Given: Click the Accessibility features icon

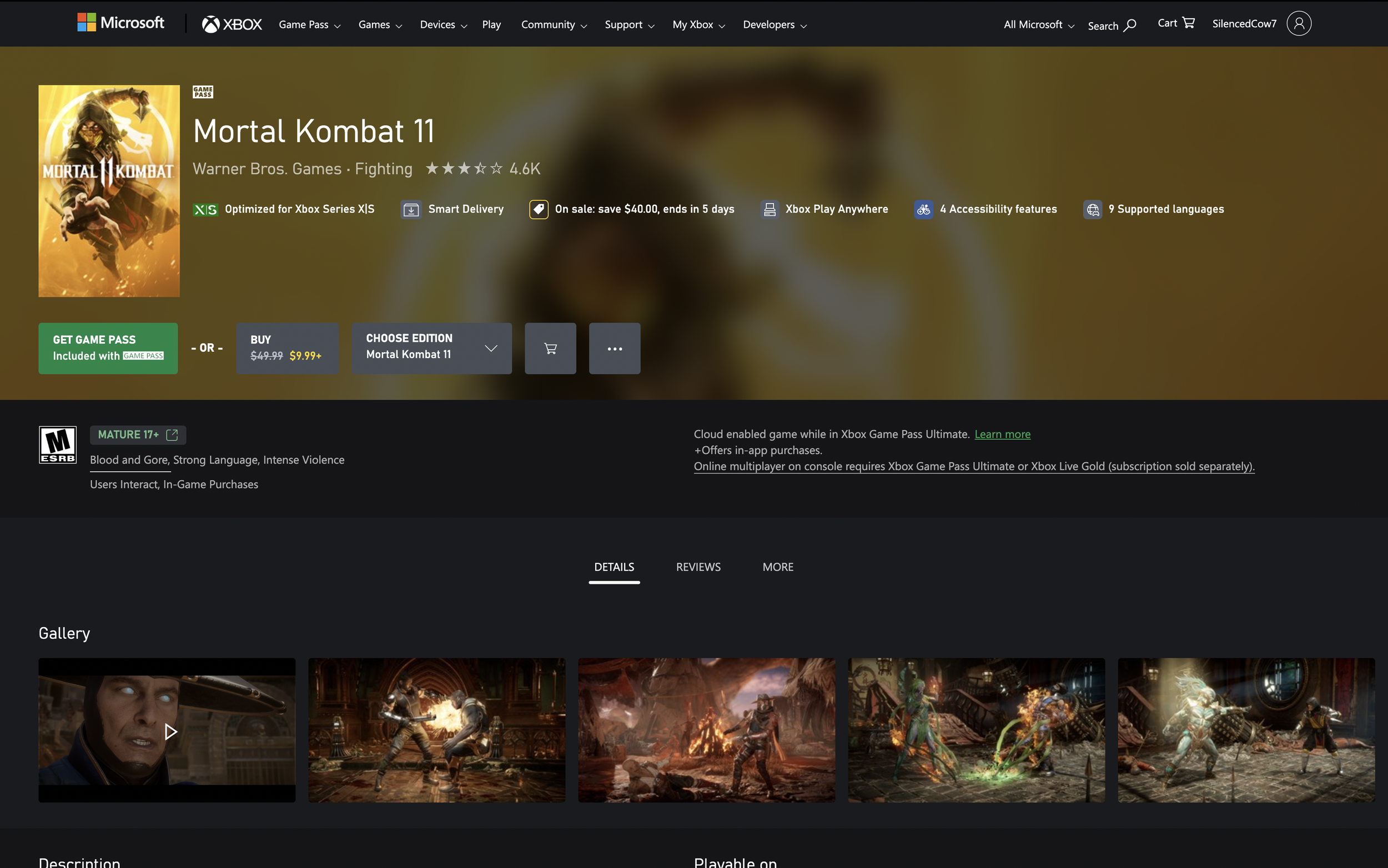Looking at the screenshot, I should (923, 210).
